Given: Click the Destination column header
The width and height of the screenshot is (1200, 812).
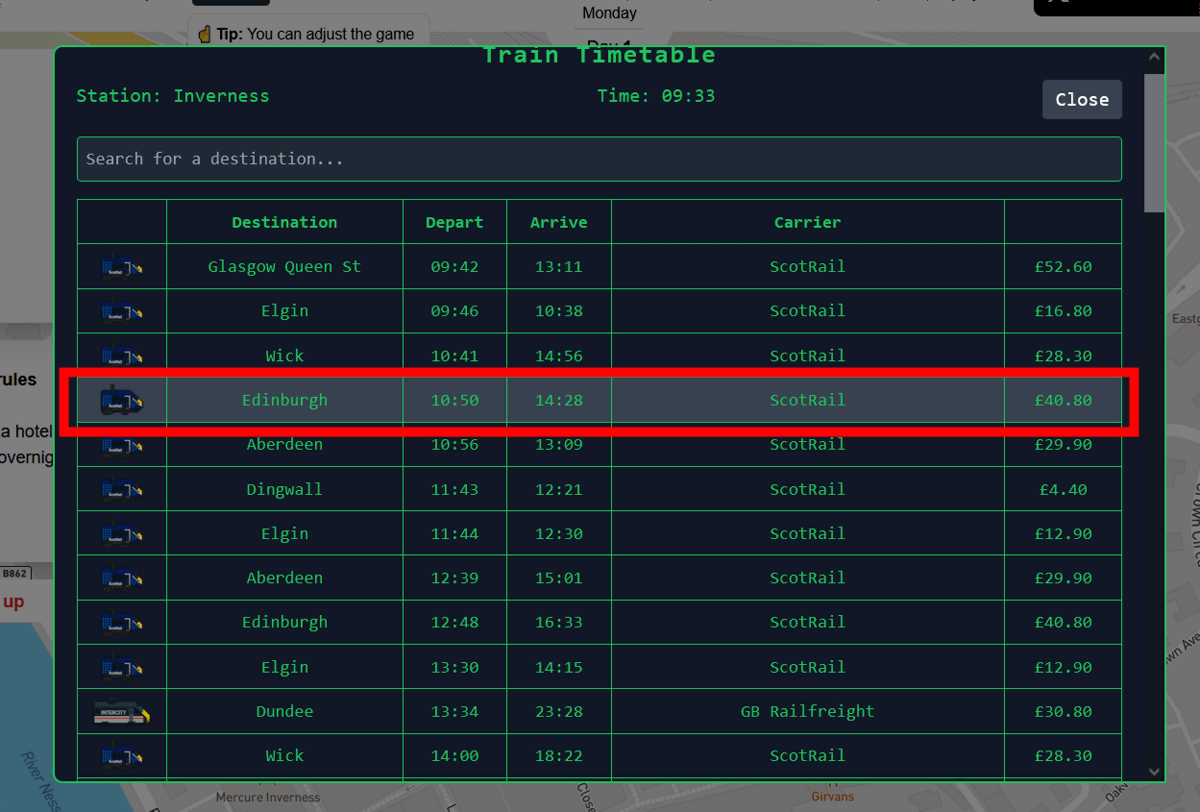Looking at the screenshot, I should 284,222.
